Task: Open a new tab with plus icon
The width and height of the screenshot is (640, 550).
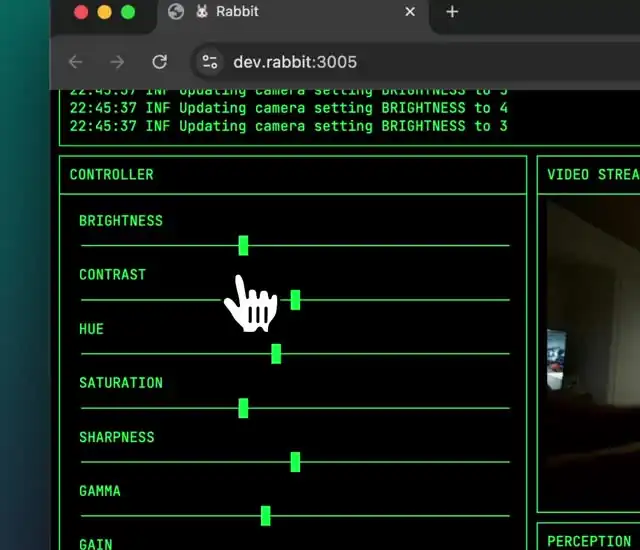Action: (x=452, y=12)
